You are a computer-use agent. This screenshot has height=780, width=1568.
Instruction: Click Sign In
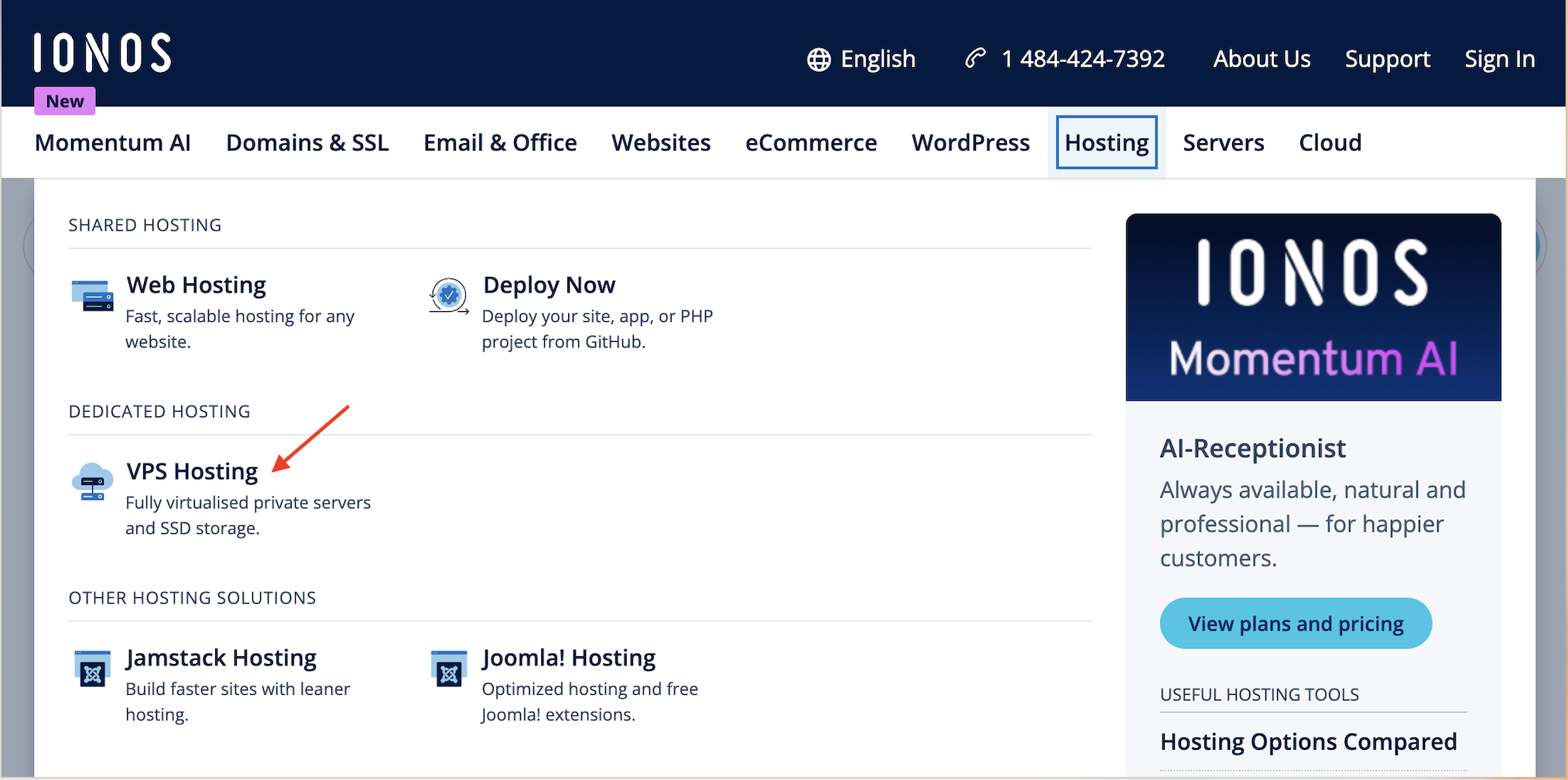(x=1500, y=60)
